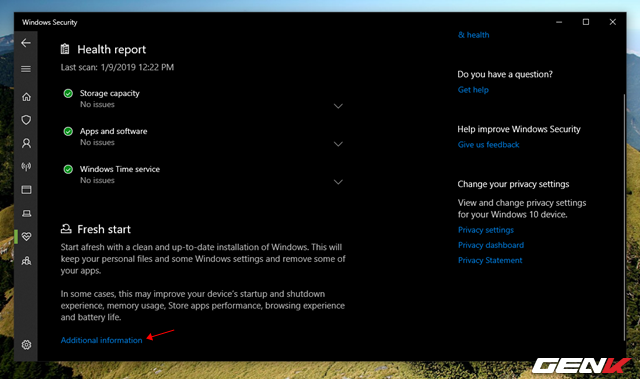Open Device security laptop icon
640x379 pixels.
coord(26,213)
